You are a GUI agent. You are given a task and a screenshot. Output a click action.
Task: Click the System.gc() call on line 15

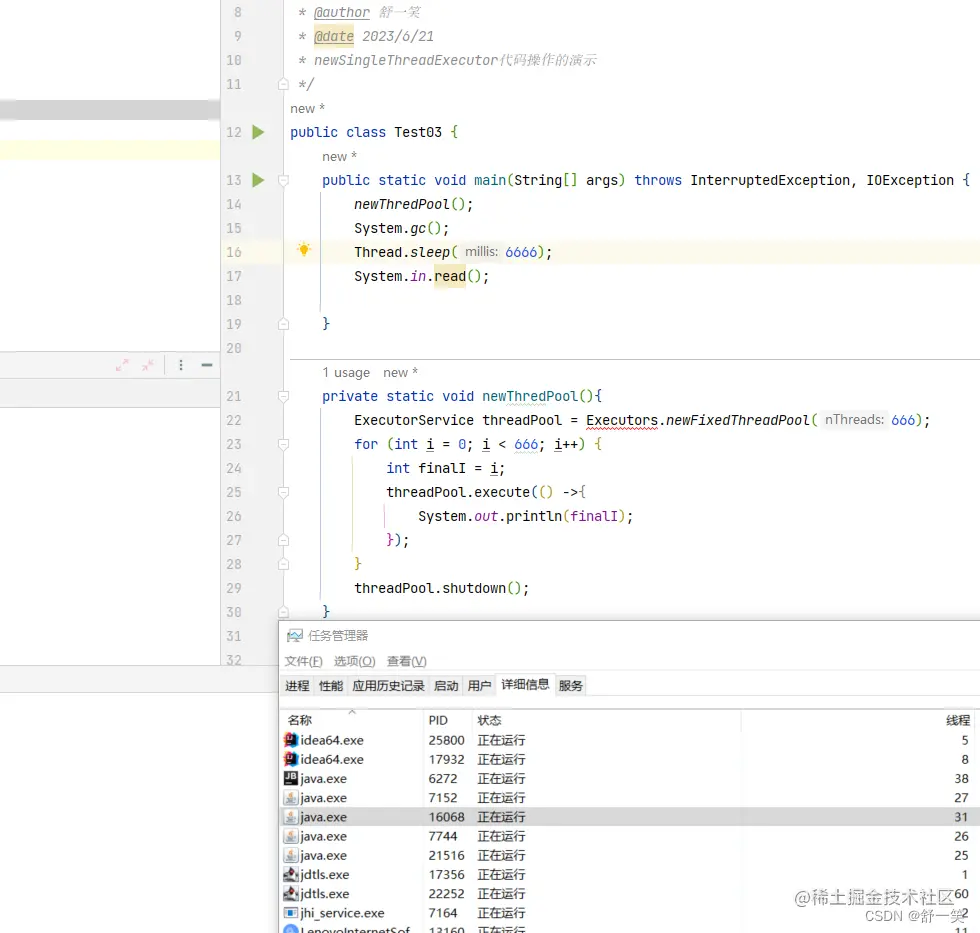pyautogui.click(x=401, y=228)
